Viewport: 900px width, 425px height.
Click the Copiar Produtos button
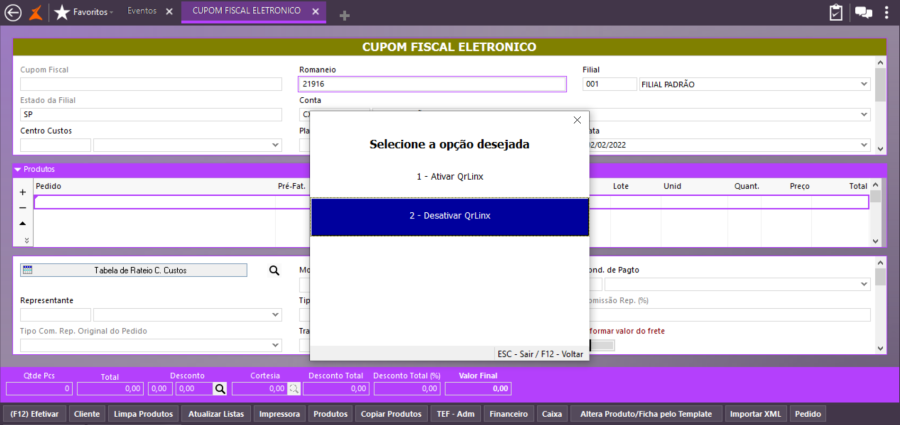tap(391, 414)
